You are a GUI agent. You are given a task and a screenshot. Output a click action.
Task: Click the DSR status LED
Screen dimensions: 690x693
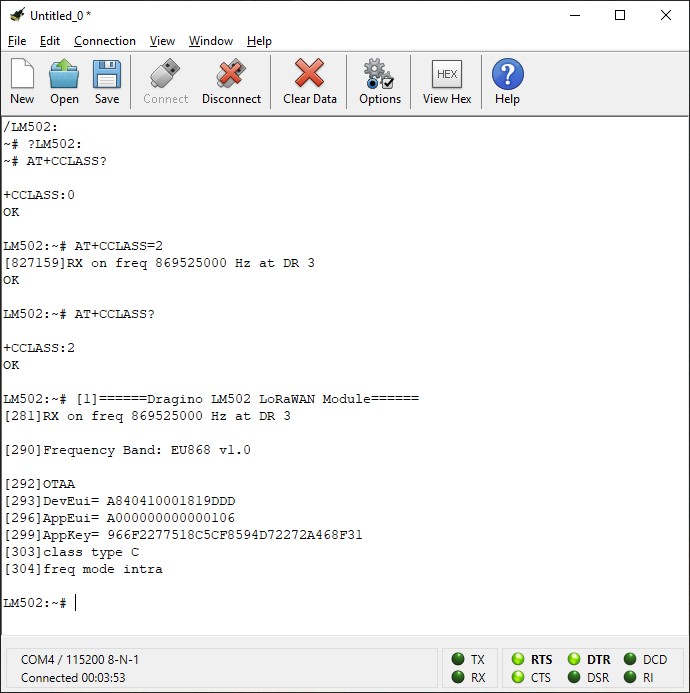click(574, 677)
